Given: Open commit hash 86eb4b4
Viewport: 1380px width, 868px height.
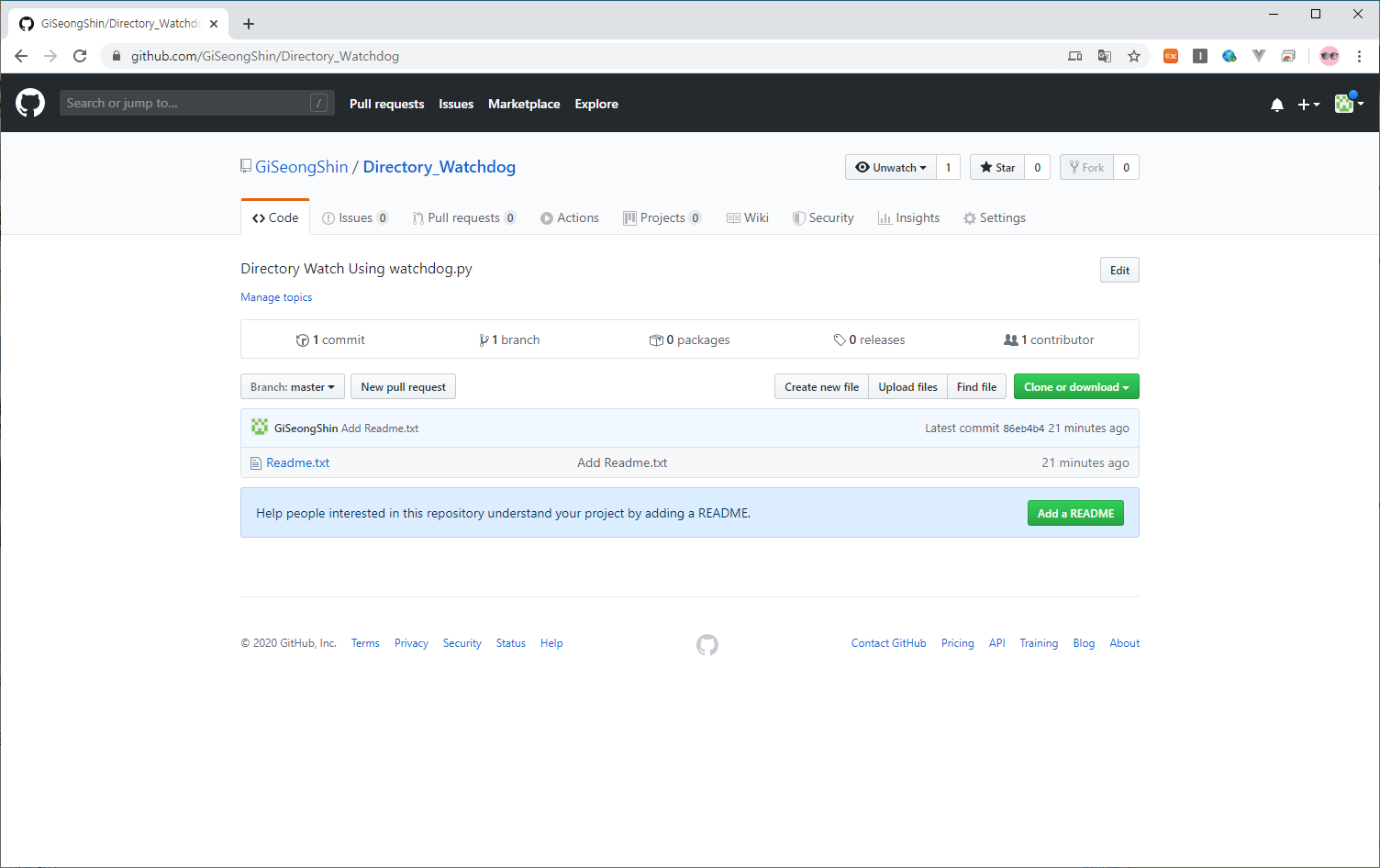Looking at the screenshot, I should click(x=1023, y=428).
